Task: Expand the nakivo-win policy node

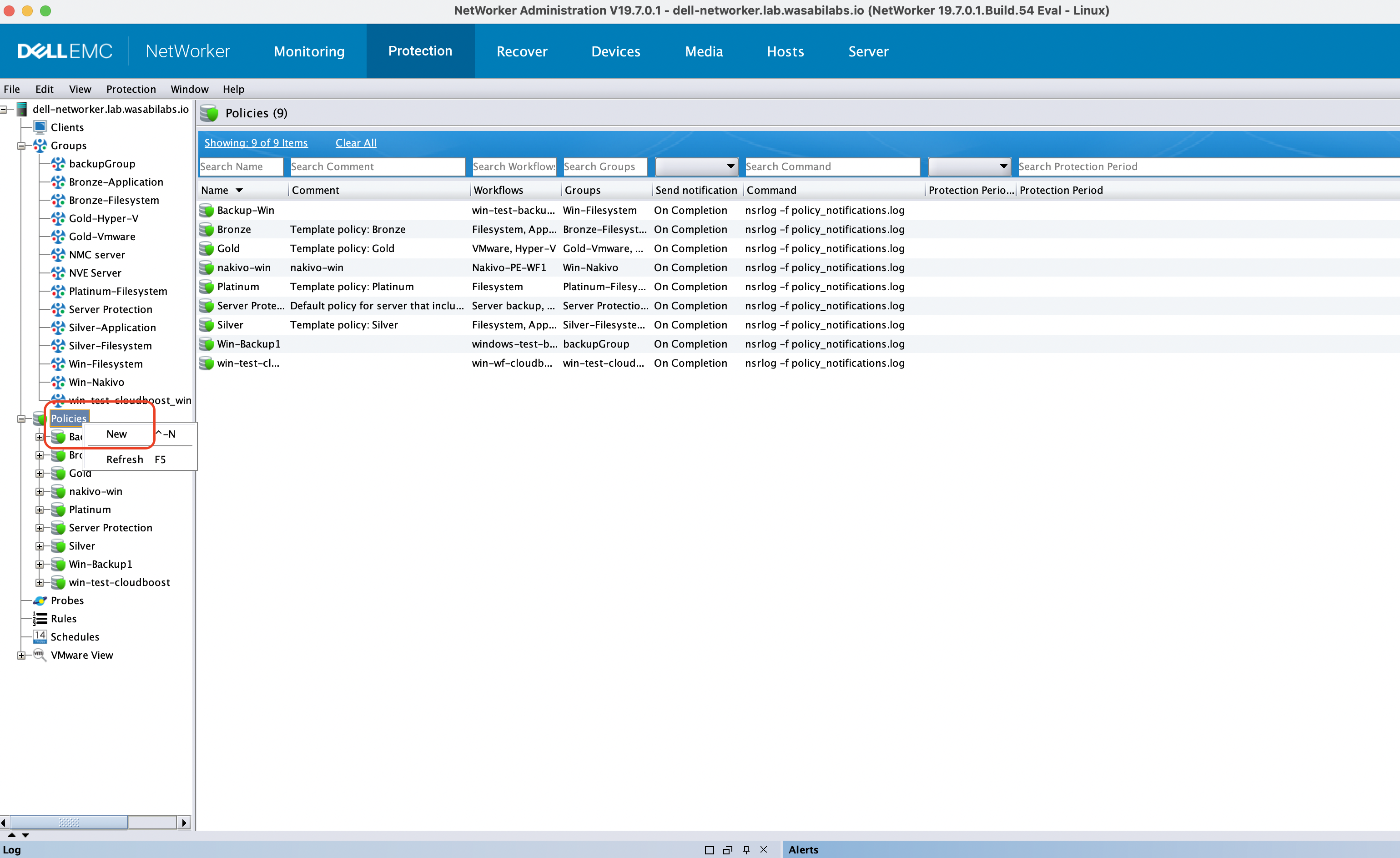Action: 40,492
